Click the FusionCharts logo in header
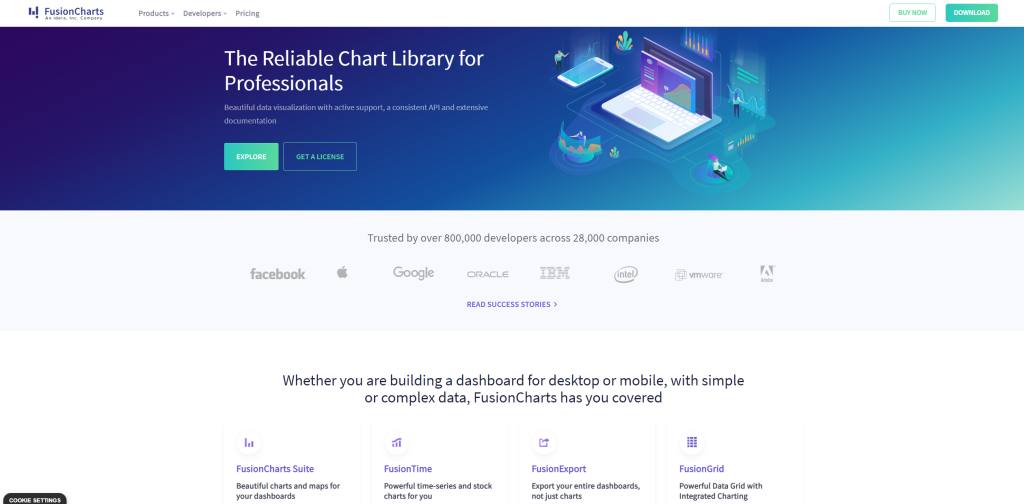This screenshot has width=1024, height=504. 66,12
